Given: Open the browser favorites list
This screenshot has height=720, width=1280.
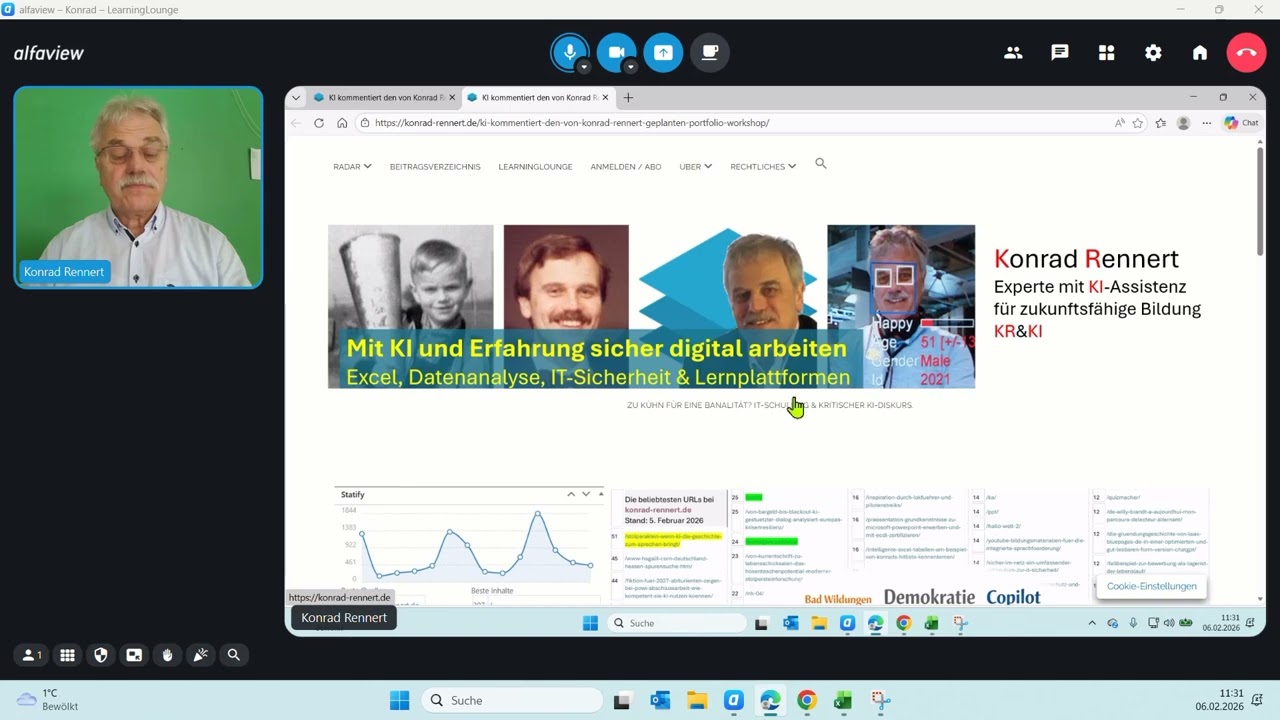Looking at the screenshot, I should pos(1161,123).
